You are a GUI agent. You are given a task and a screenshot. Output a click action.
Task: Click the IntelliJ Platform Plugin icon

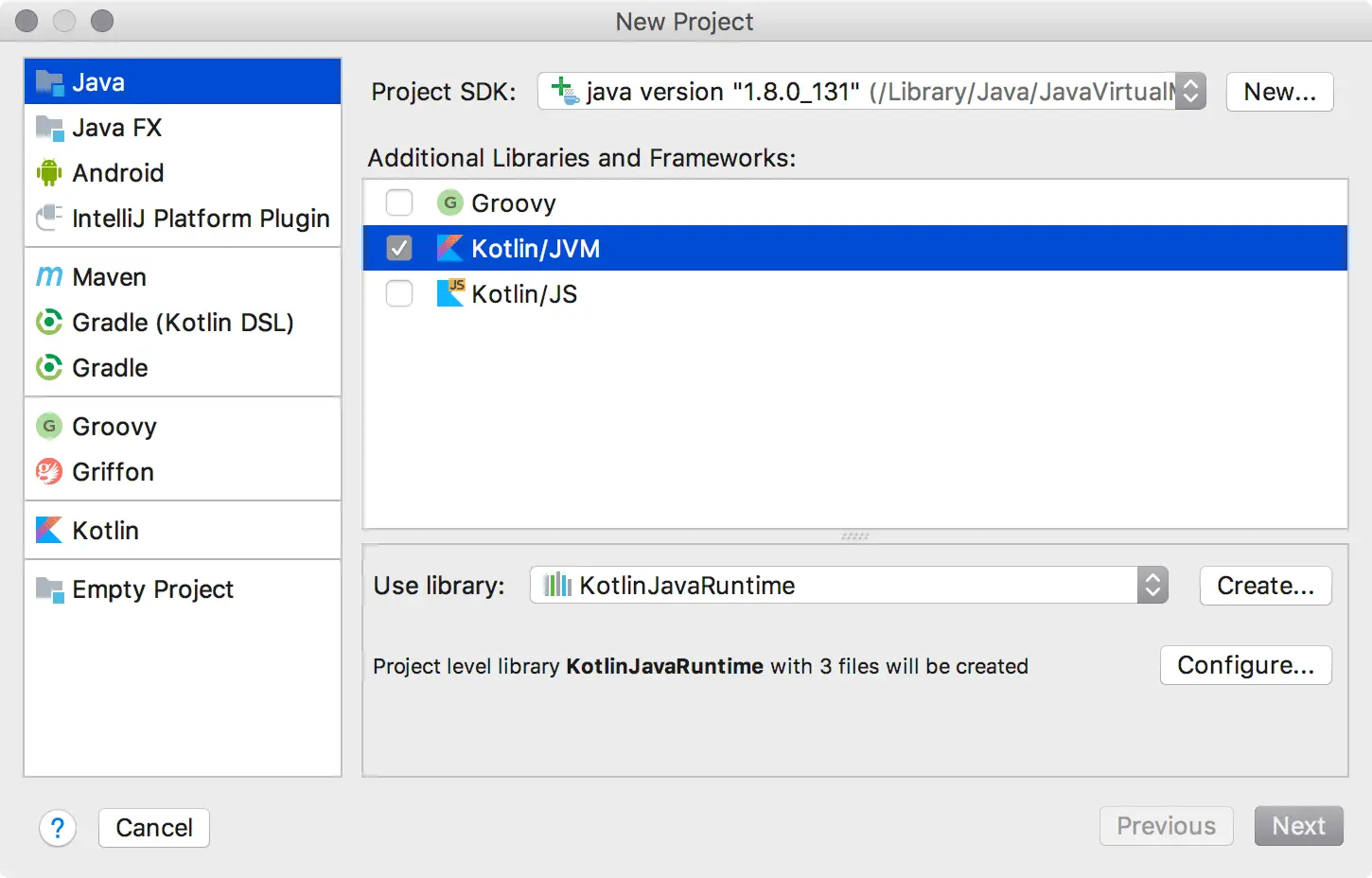coord(49,218)
